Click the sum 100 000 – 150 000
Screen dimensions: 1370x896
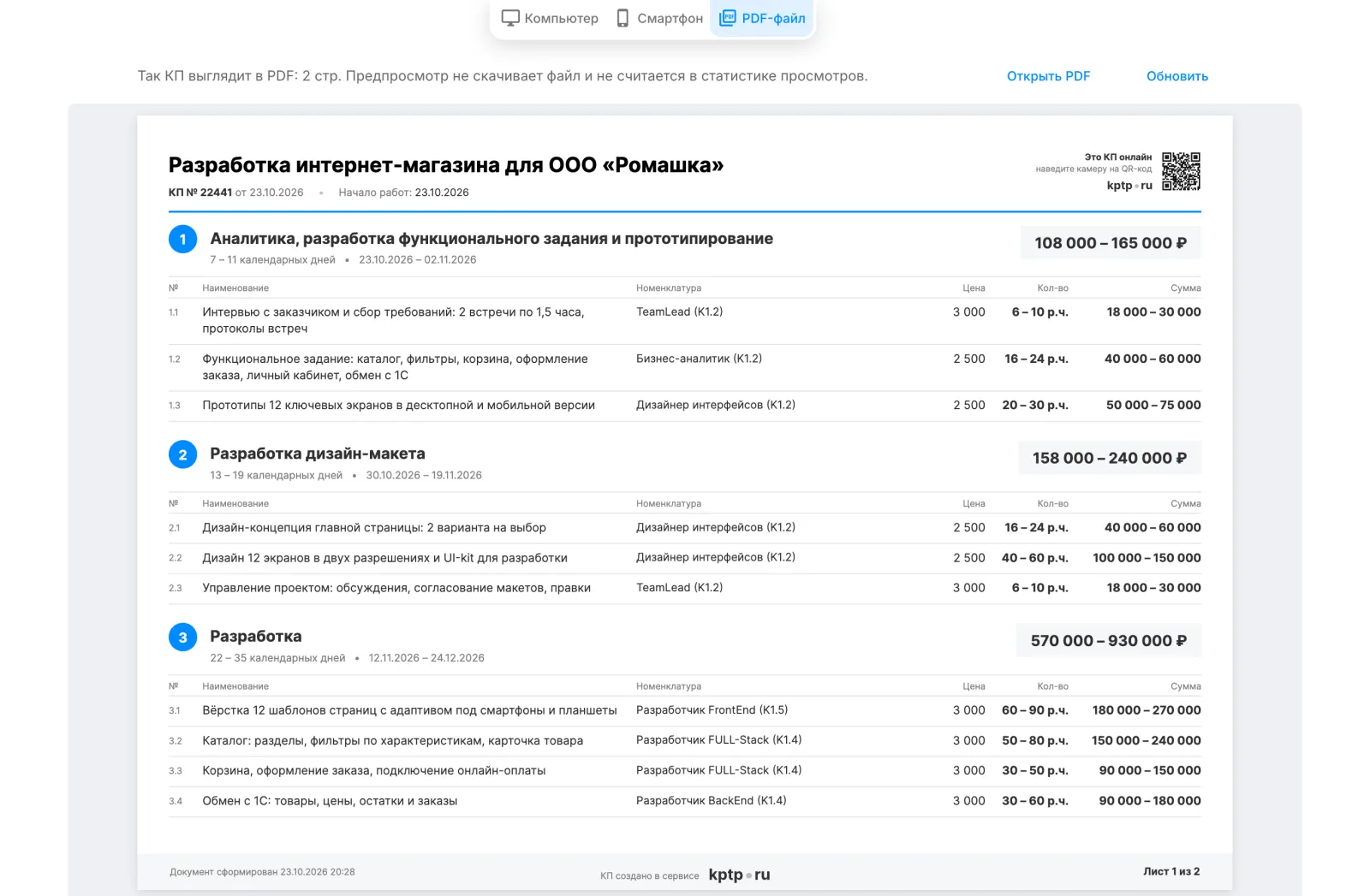coord(1147,558)
